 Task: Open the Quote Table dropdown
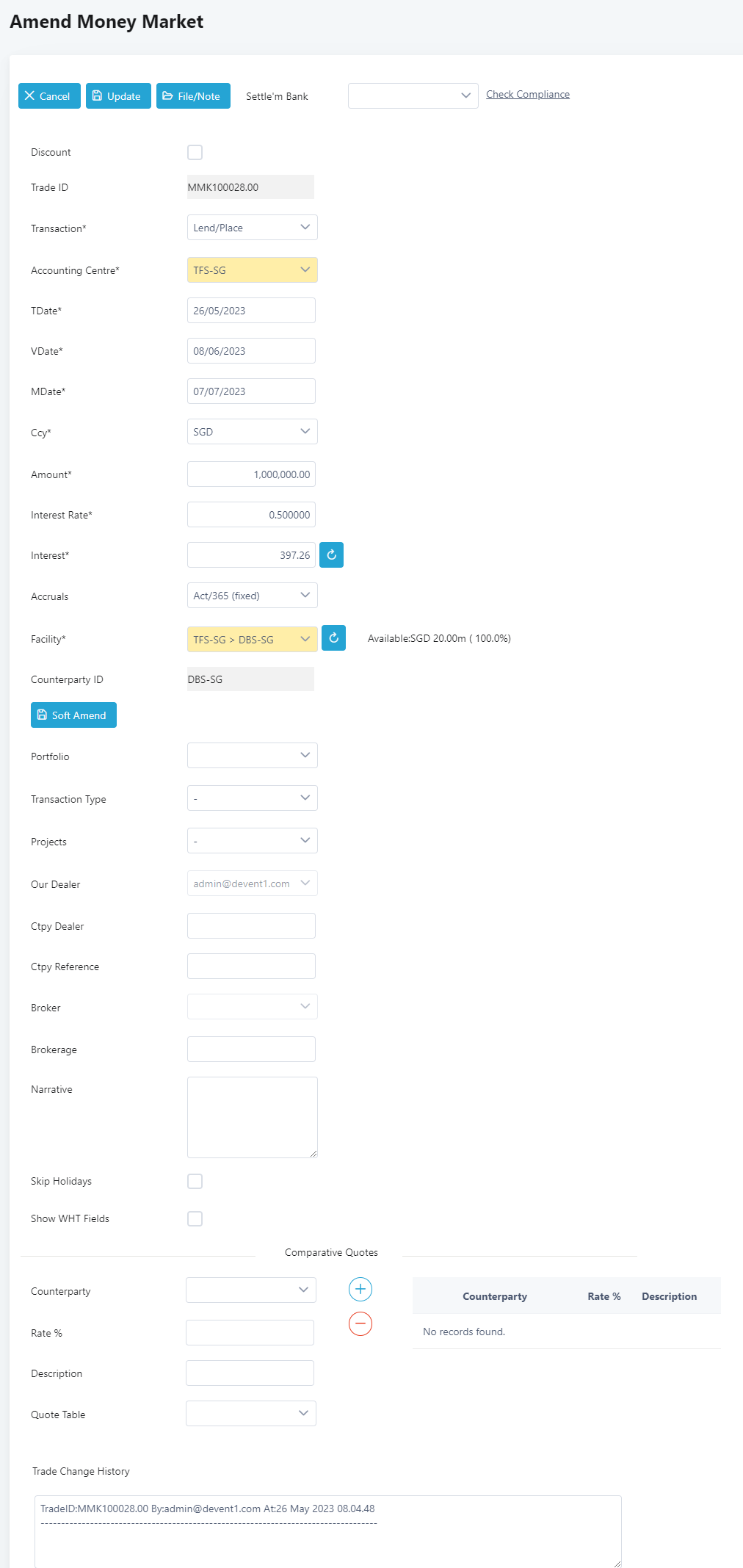[x=250, y=1414]
